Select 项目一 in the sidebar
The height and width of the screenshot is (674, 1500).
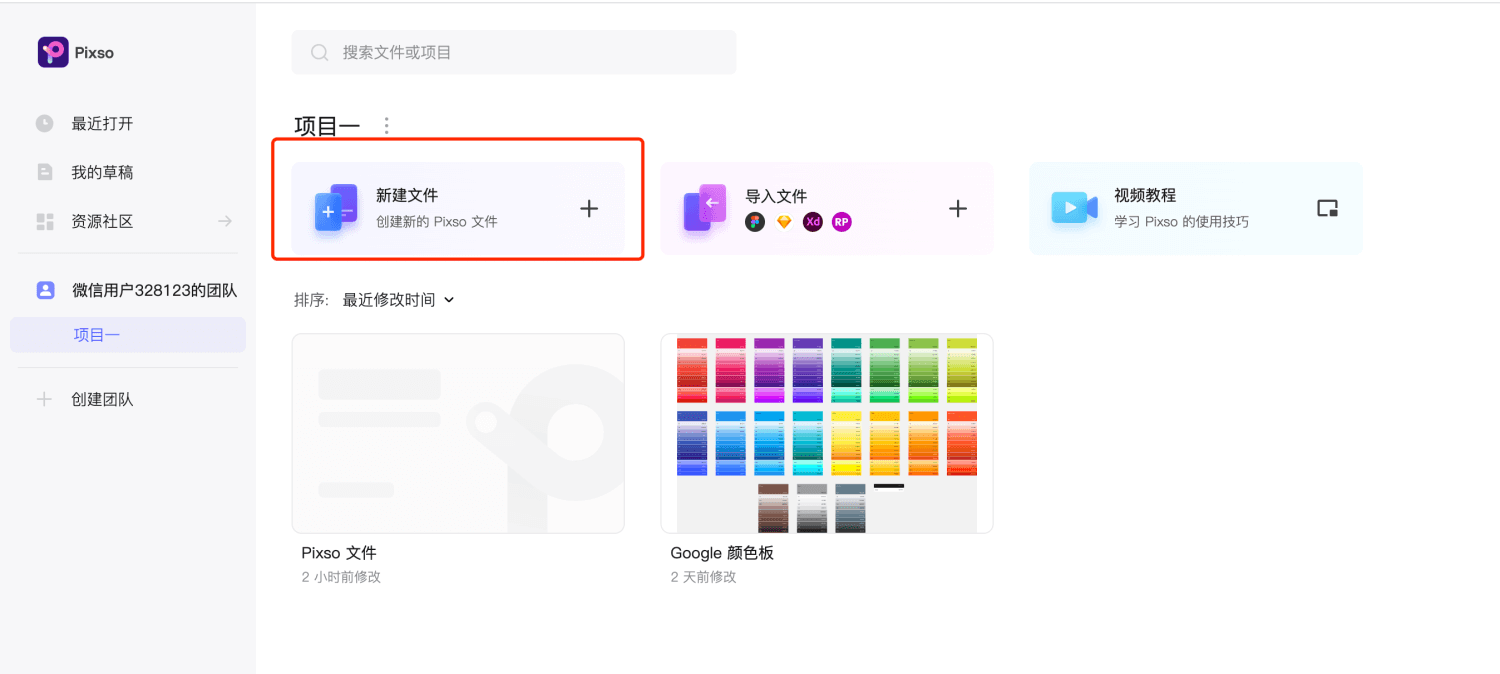click(128, 335)
